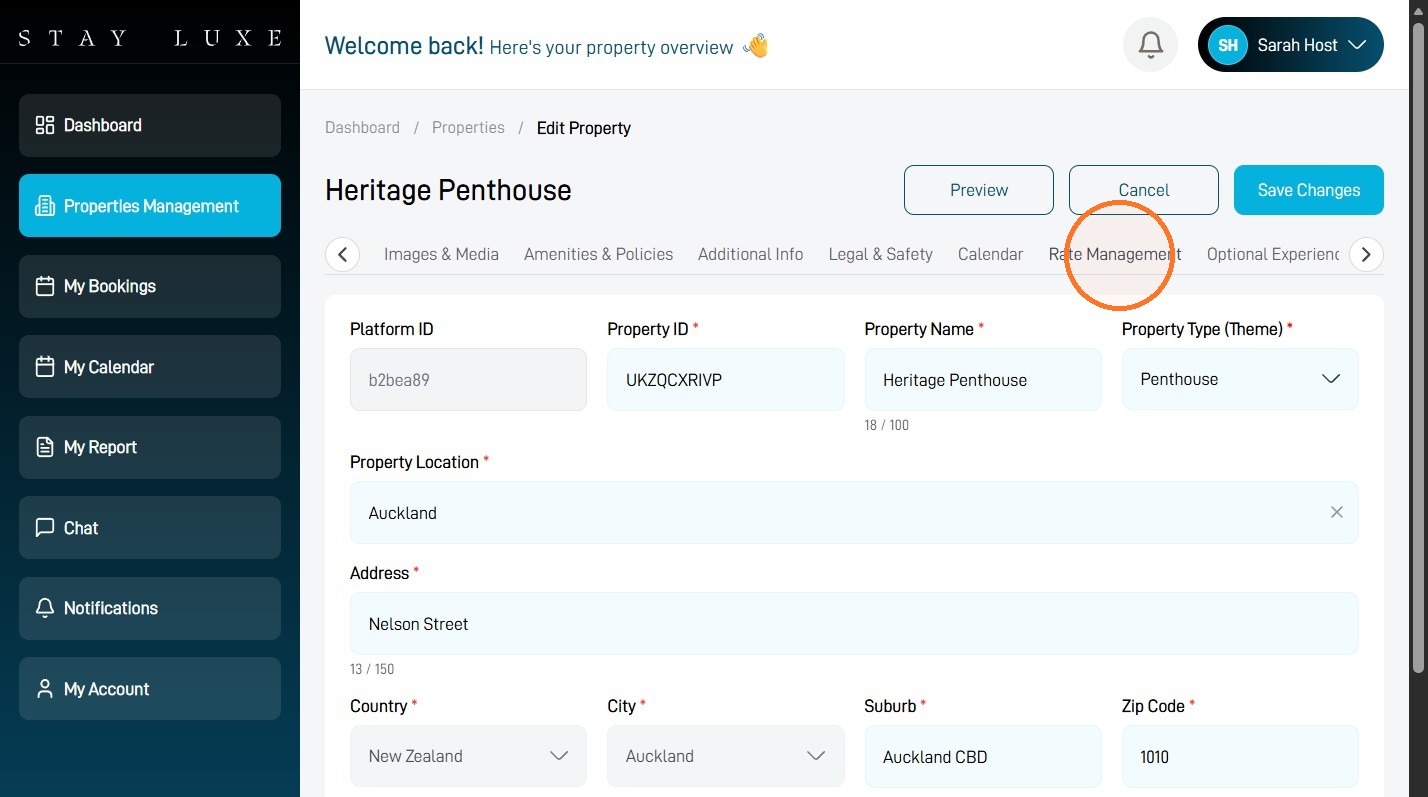This screenshot has height=797, width=1428.
Task: Clear the Property Location field with X
Action: [x=1337, y=512]
